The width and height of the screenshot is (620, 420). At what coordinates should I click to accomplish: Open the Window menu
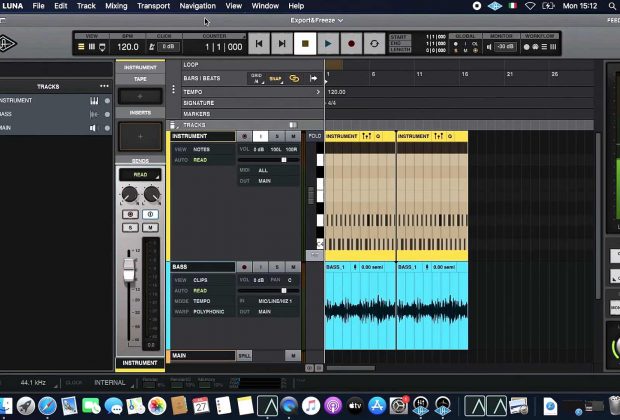point(265,6)
